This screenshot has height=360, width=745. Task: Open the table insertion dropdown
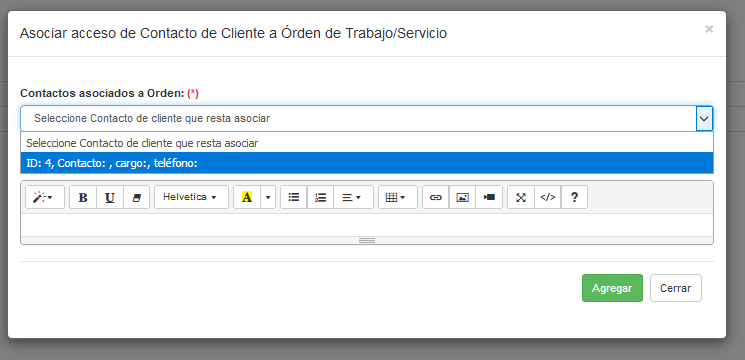398,197
